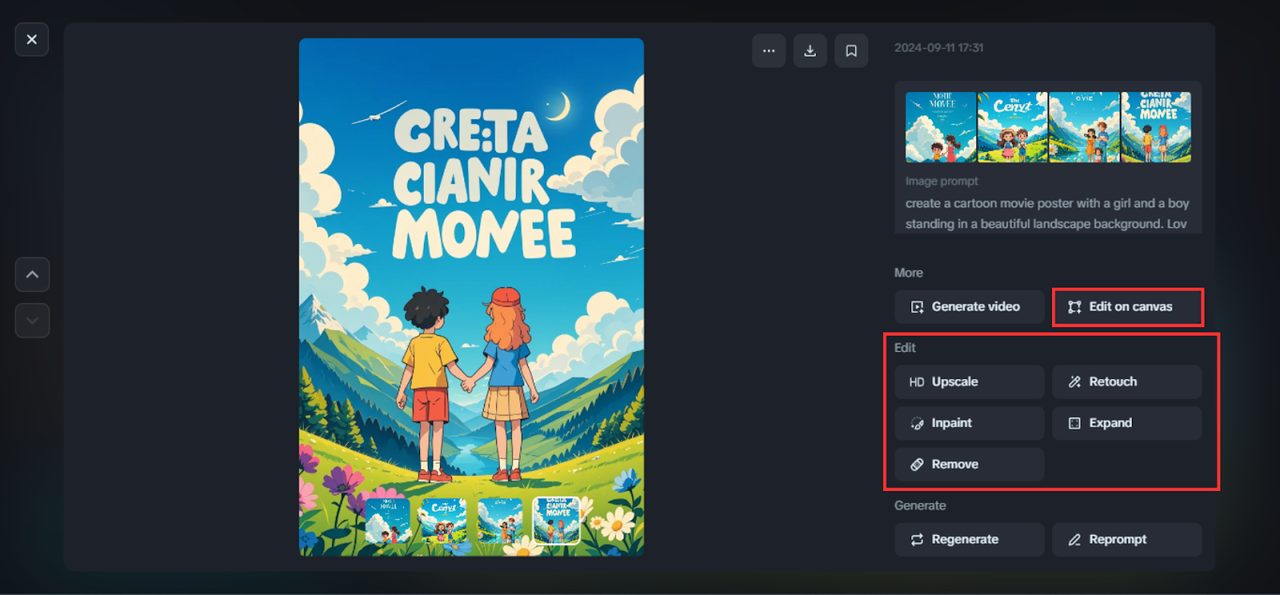Select second thumbnail in top-right image strip
Viewport: 1280px width, 595px height.
tap(1012, 127)
